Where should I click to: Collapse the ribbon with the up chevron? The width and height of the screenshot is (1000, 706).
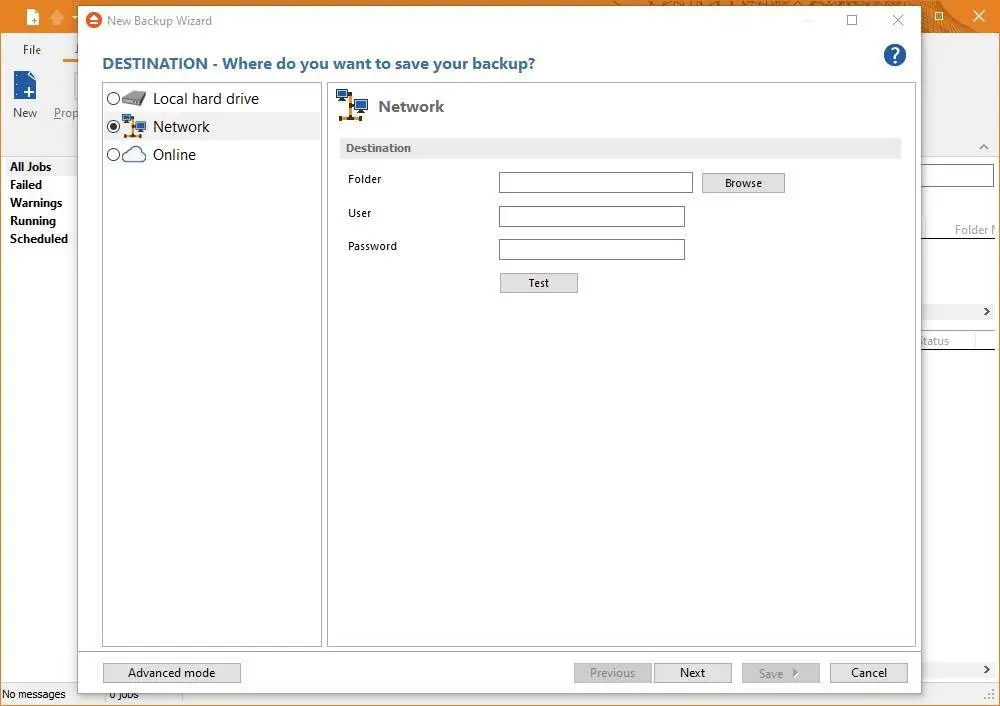pyautogui.click(x=984, y=148)
